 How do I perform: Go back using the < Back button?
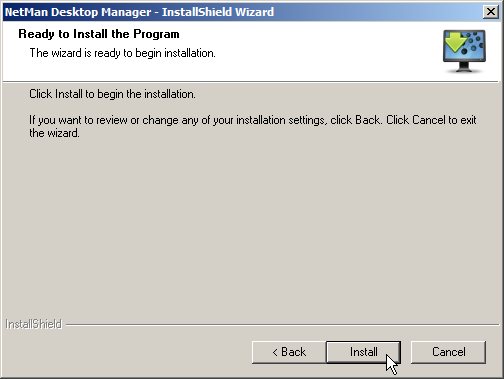tap(289, 352)
